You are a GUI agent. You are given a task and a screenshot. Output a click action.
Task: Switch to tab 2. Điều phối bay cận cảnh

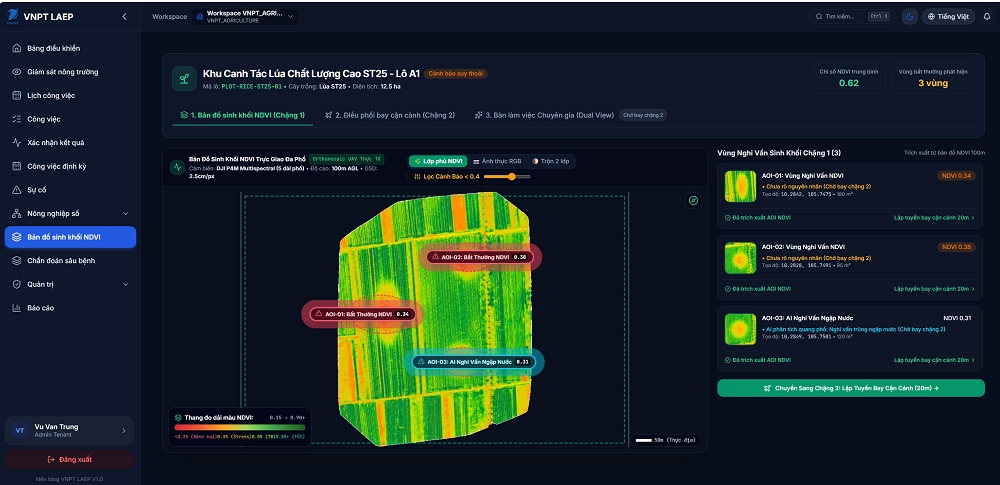[x=390, y=116]
